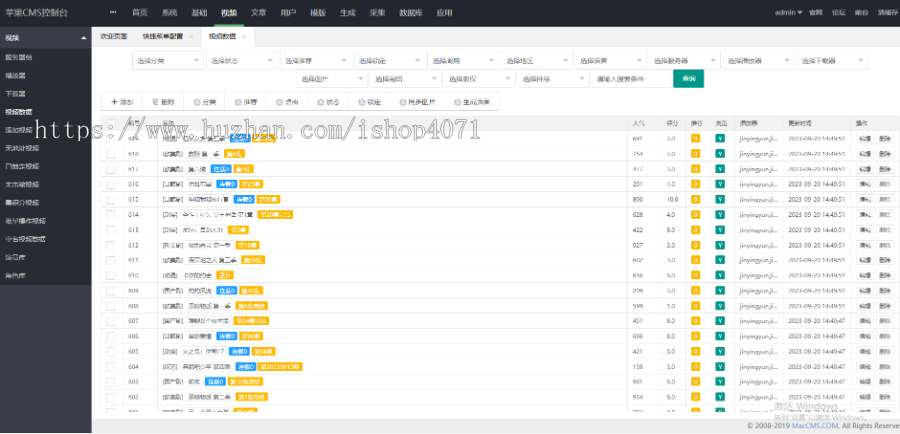Tick the checkbox for row 618
The image size is (900, 434).
click(x=111, y=154)
